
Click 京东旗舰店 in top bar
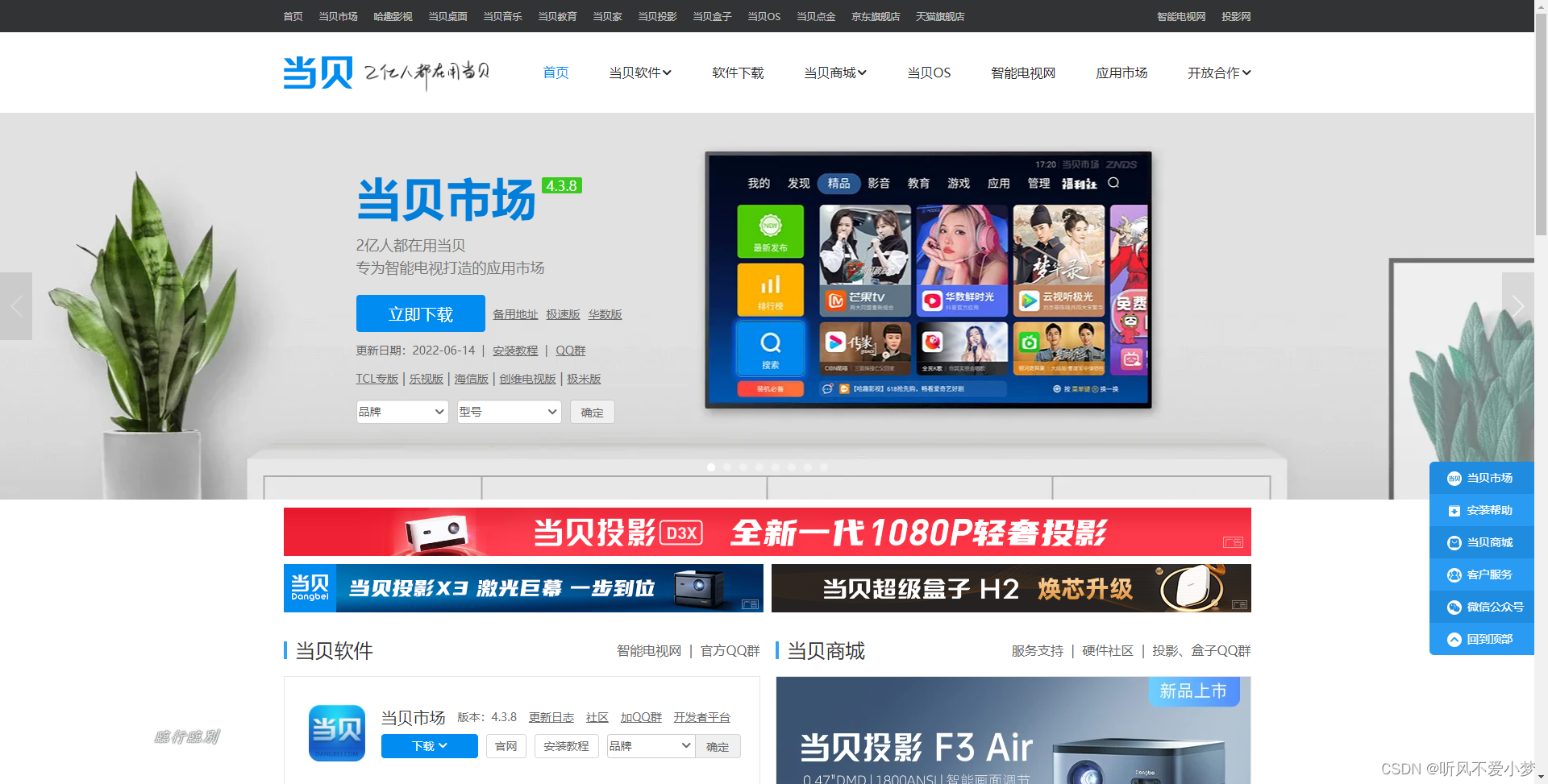pos(876,16)
